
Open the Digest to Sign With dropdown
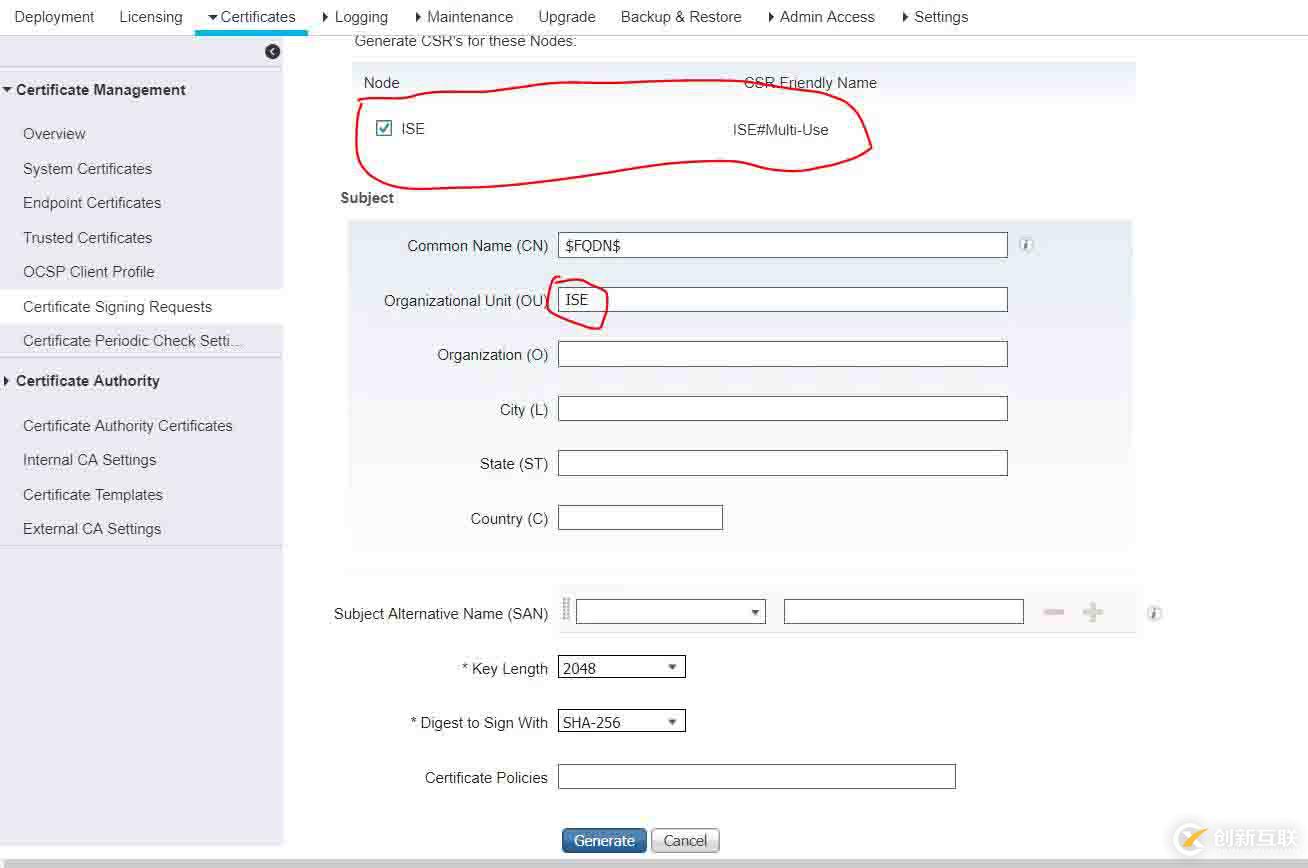pyautogui.click(x=622, y=721)
